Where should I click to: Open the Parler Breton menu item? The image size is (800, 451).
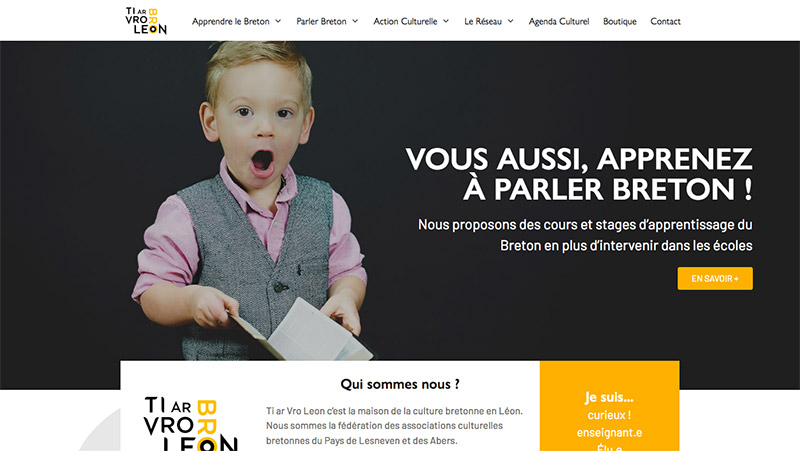coord(321,21)
